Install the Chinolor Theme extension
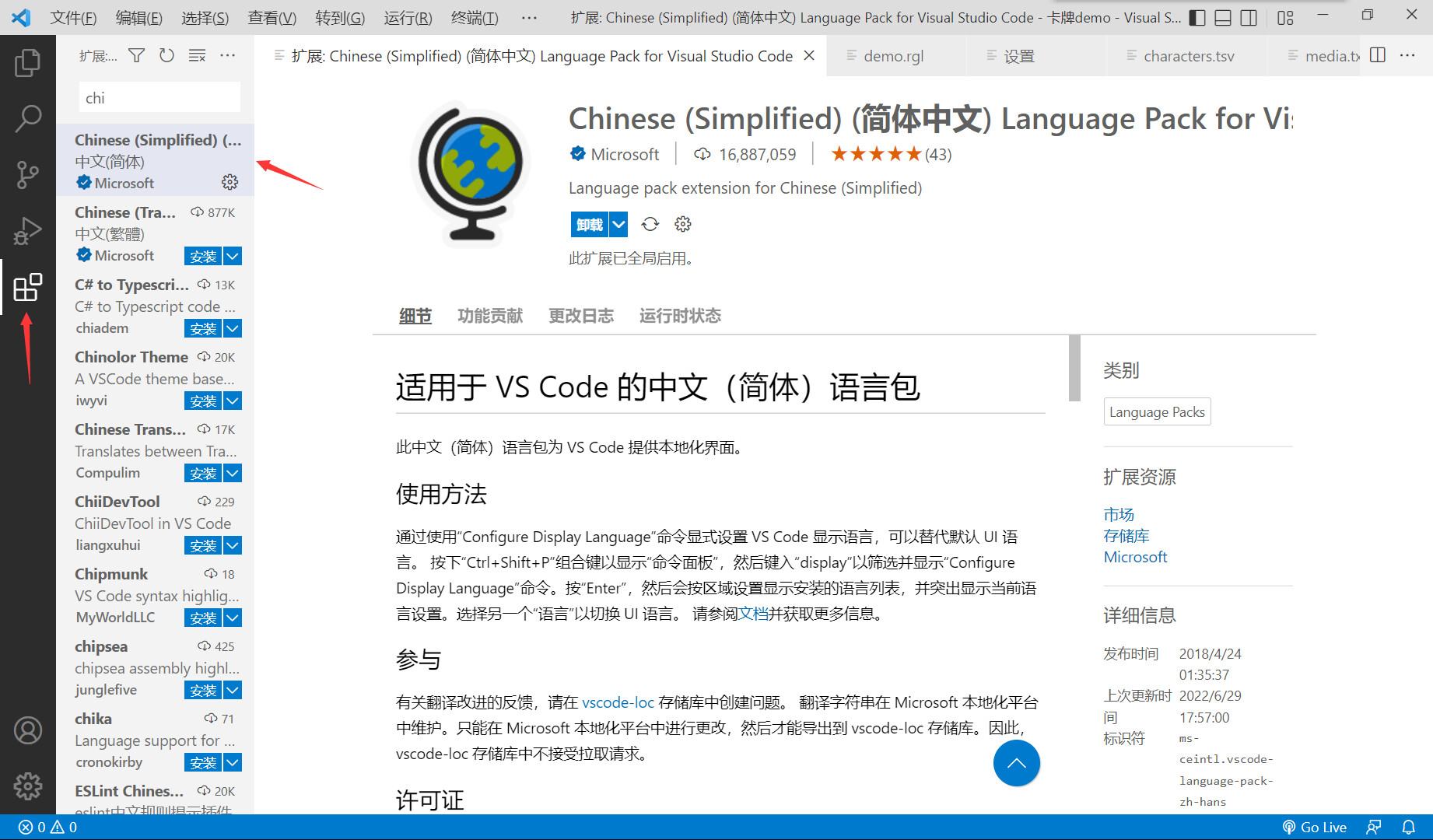 (x=203, y=401)
